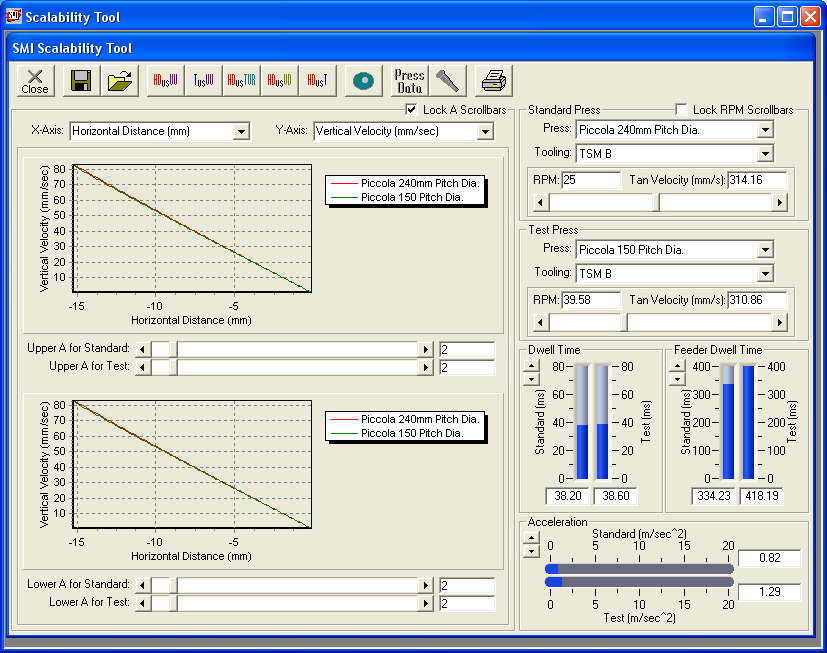Select the HD vs TUR plot icon

coord(242,81)
